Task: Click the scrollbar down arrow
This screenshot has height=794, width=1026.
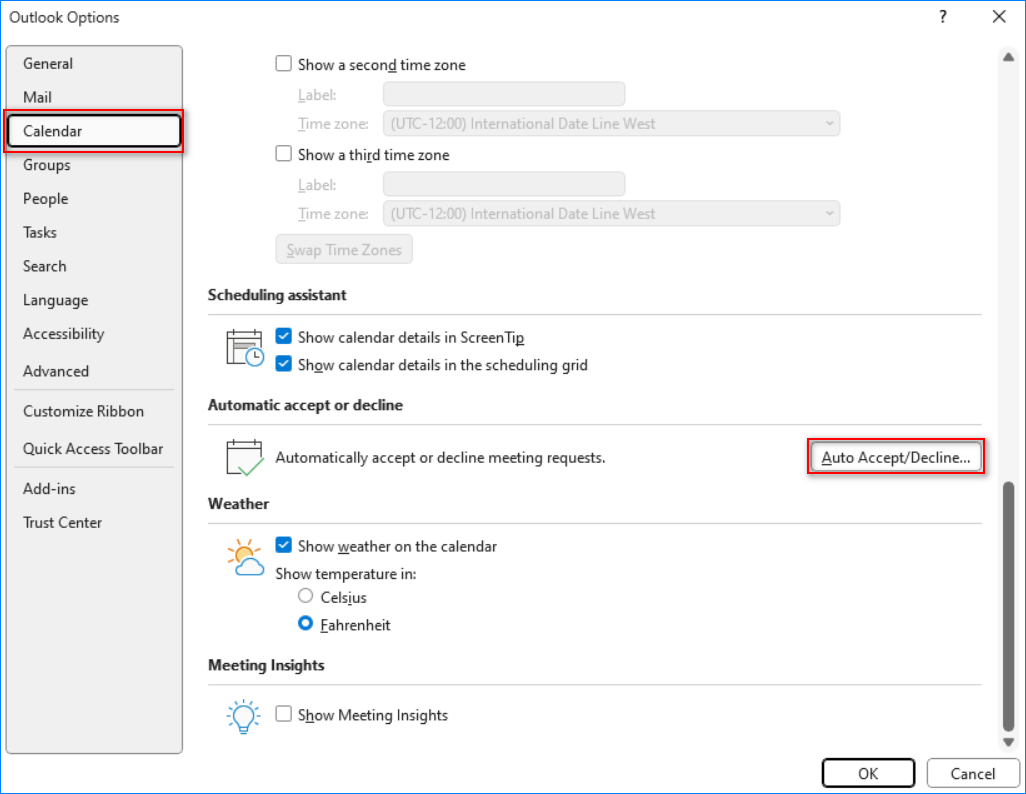Action: pyautogui.click(x=1008, y=742)
